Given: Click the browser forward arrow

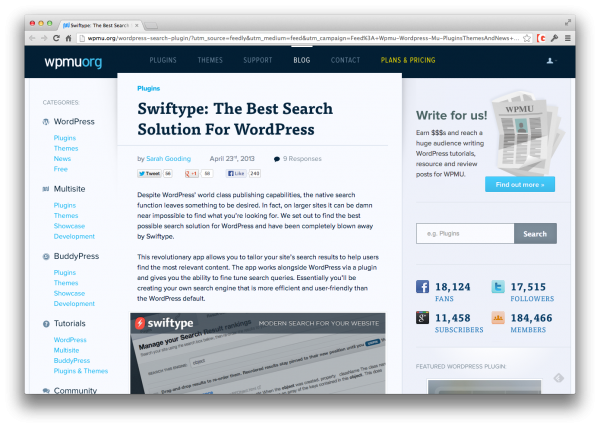Looking at the screenshot, I should (44, 38).
